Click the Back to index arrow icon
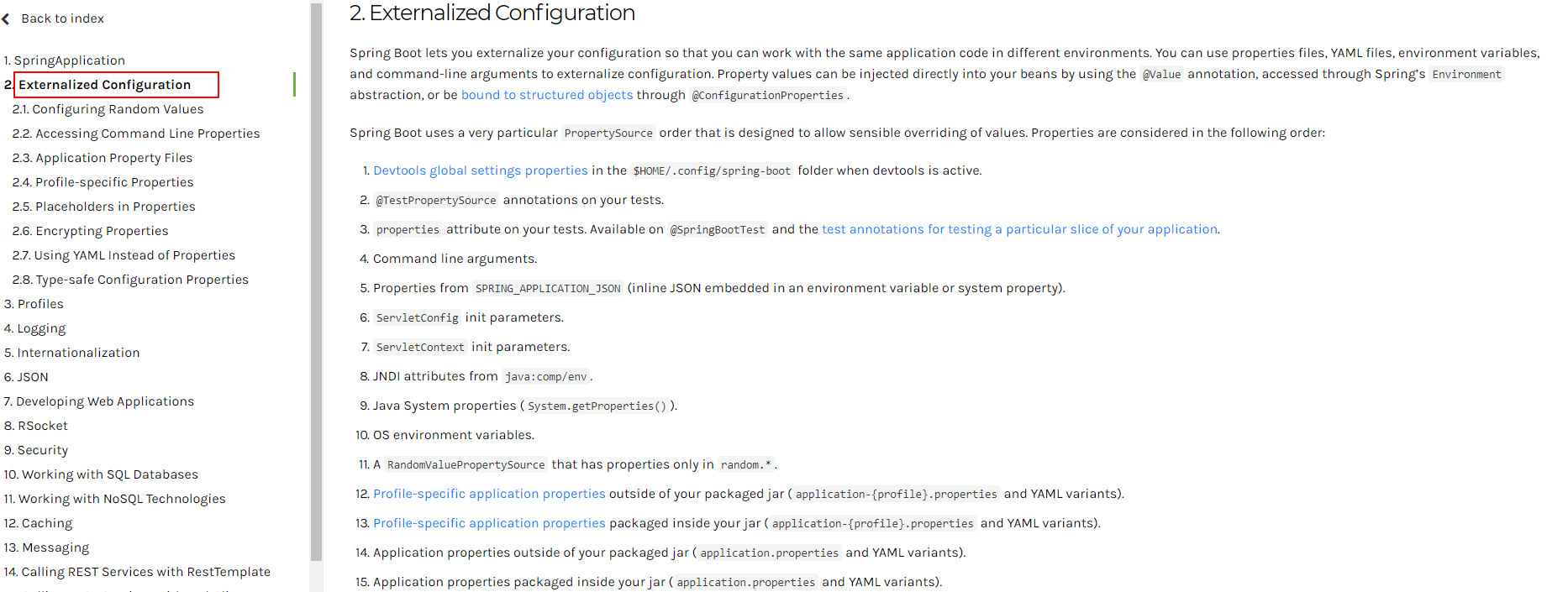The image size is (1568, 592). pyautogui.click(x=6, y=18)
